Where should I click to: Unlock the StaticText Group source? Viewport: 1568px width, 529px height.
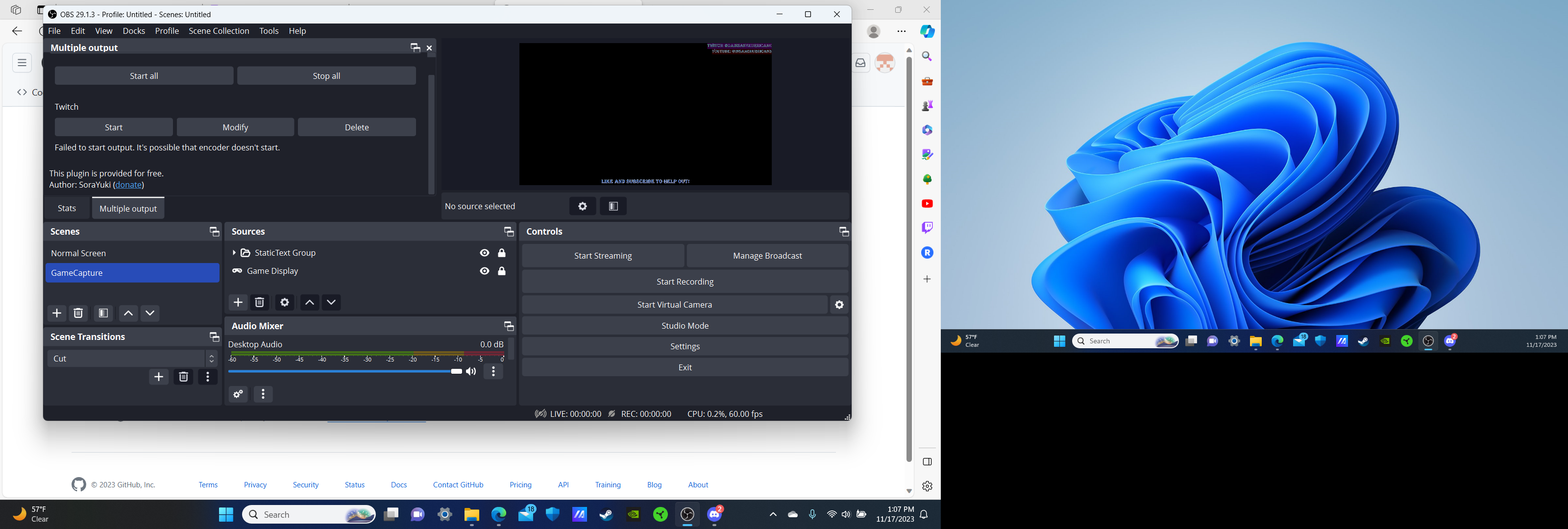[x=502, y=253]
